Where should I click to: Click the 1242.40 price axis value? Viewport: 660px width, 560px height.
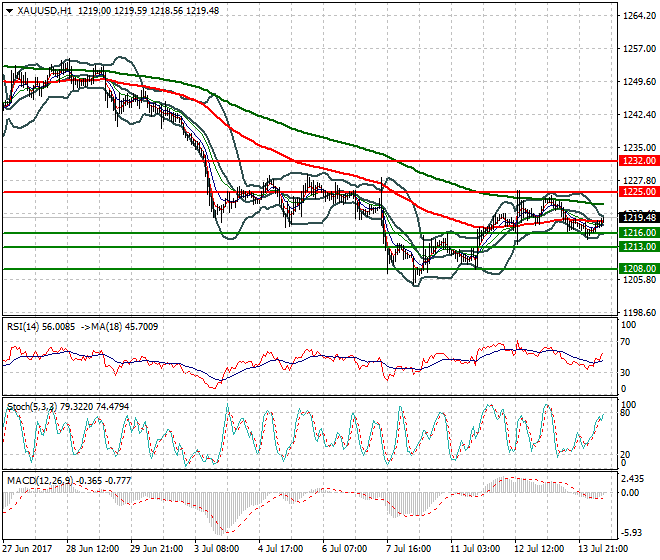point(639,115)
